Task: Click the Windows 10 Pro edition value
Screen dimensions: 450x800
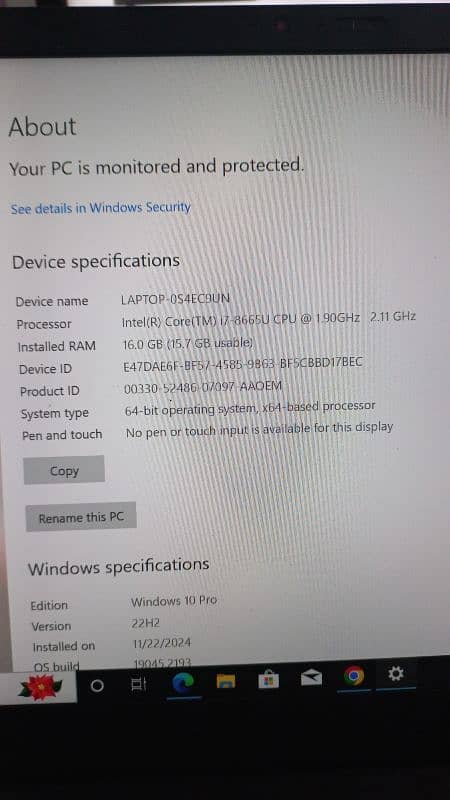Action: tap(174, 601)
